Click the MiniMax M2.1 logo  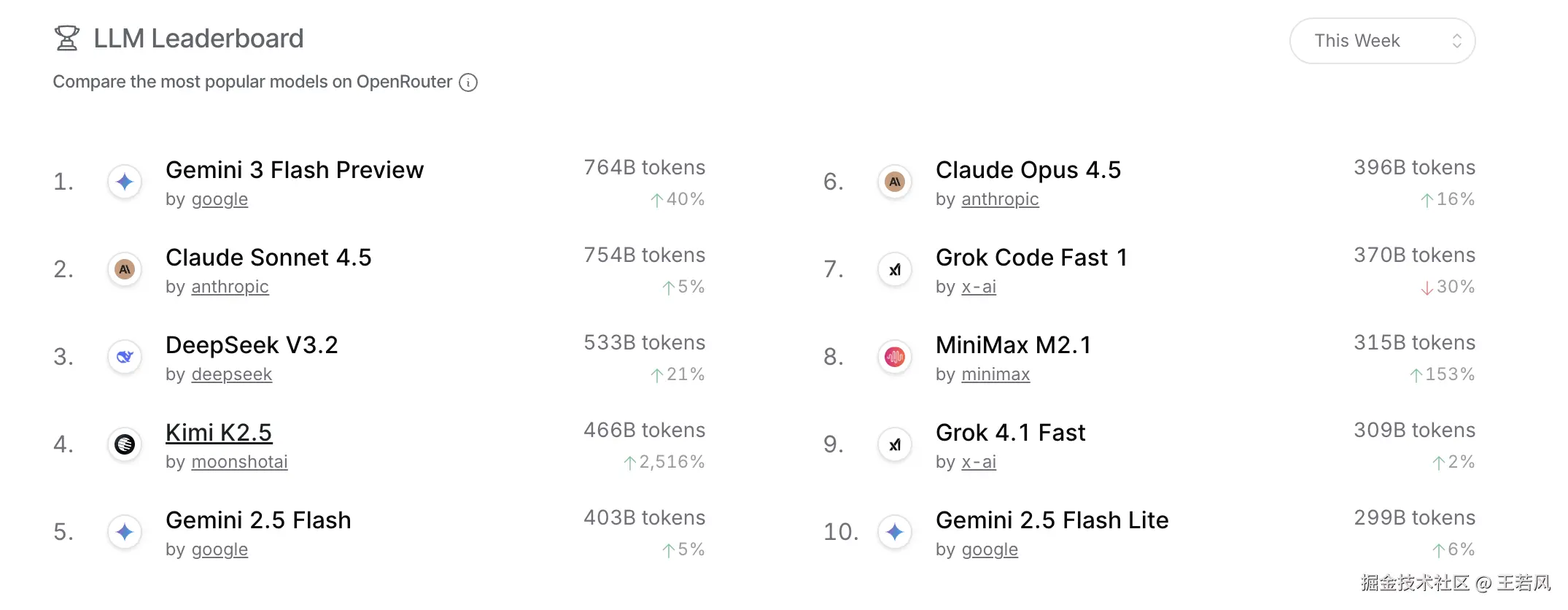[895, 357]
